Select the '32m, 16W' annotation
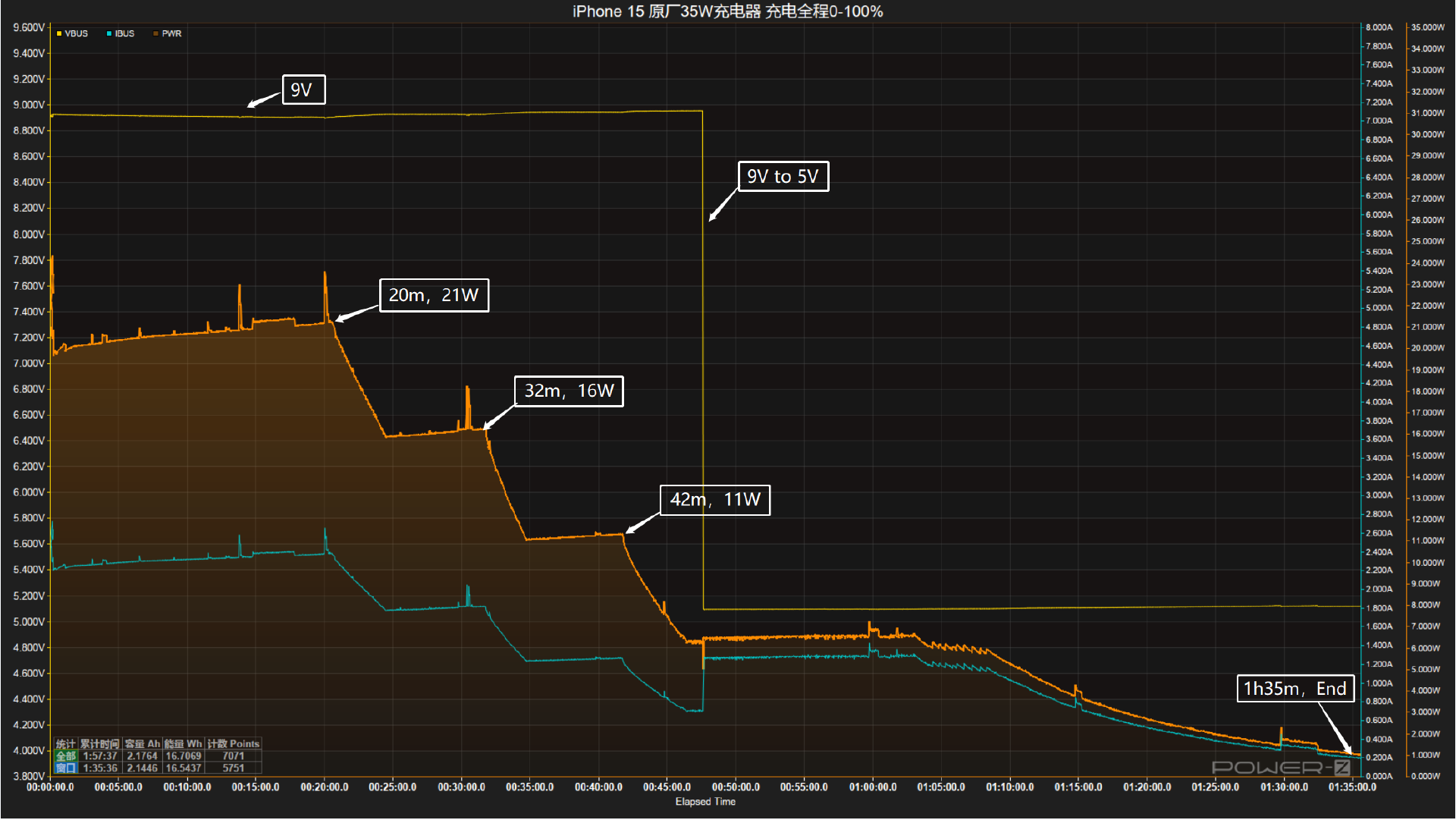1456x820 pixels. point(569,391)
